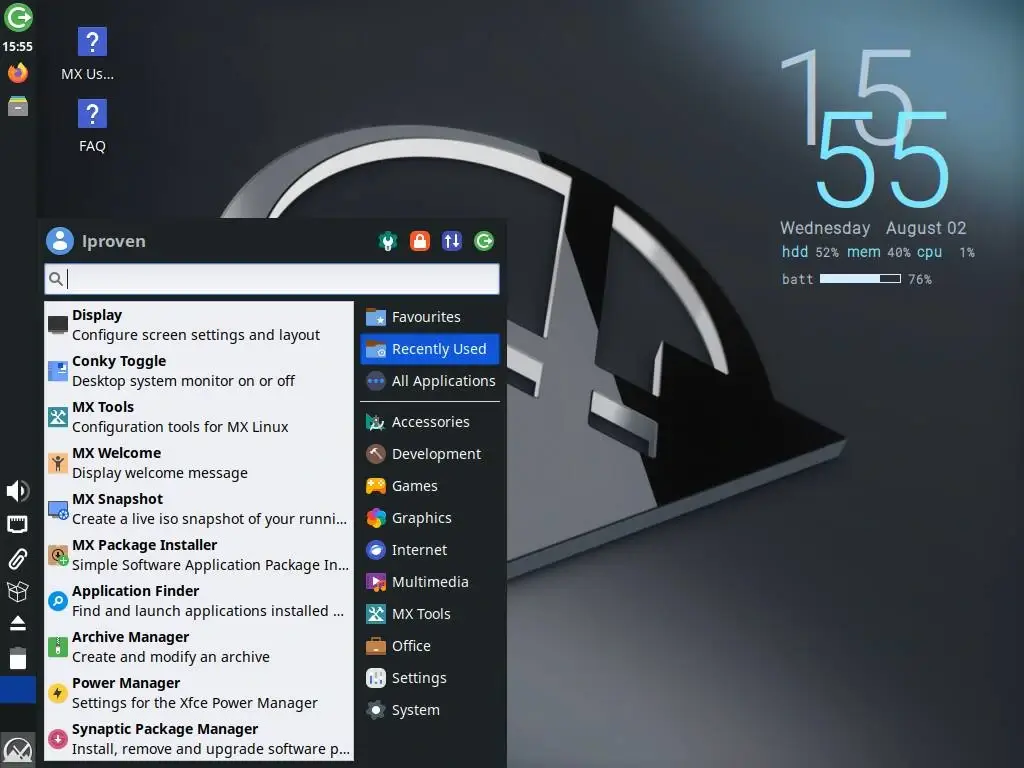Viewport: 1024px width, 768px height.
Task: Open the FAQ desktop icon
Action: 92,126
